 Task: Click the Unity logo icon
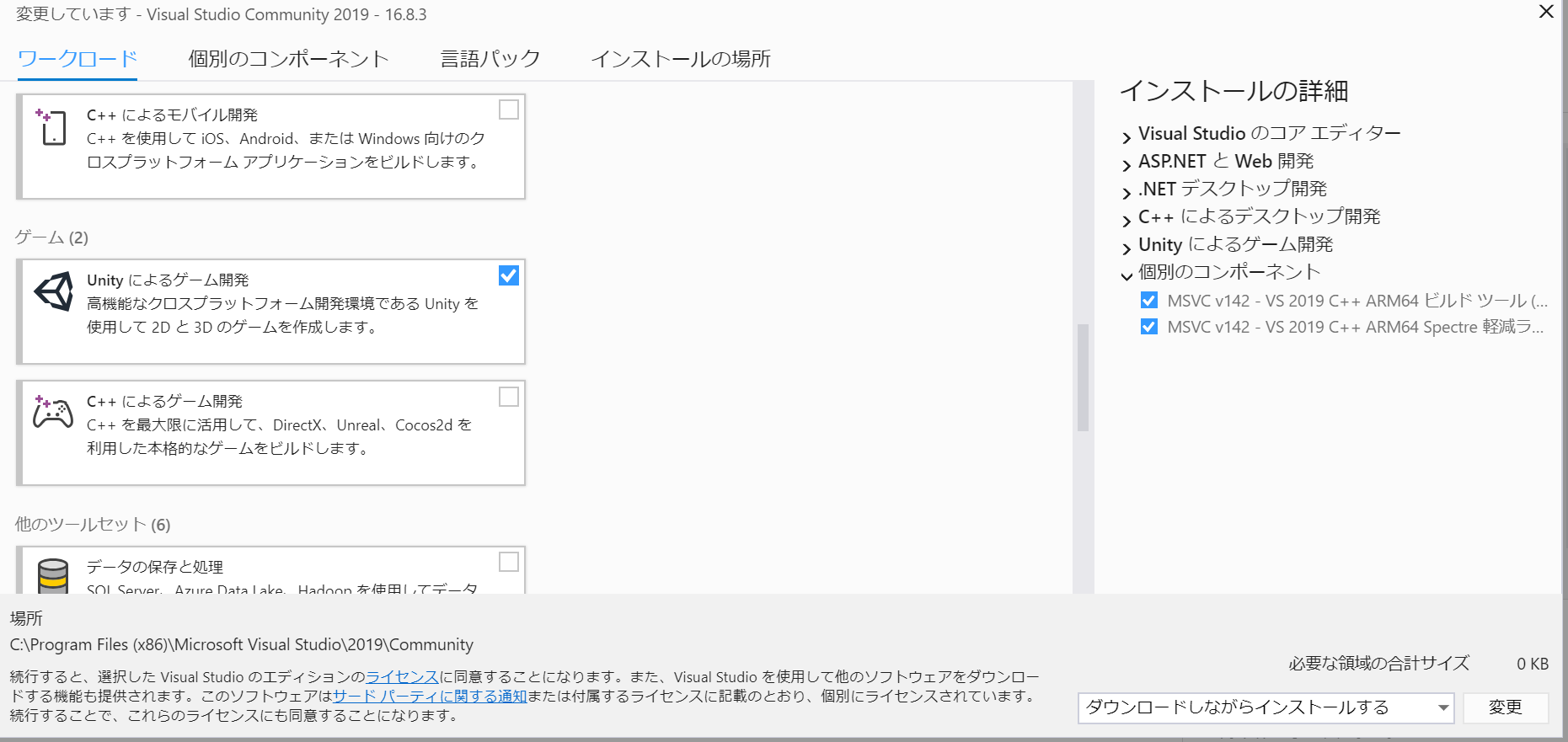pyautogui.click(x=53, y=291)
